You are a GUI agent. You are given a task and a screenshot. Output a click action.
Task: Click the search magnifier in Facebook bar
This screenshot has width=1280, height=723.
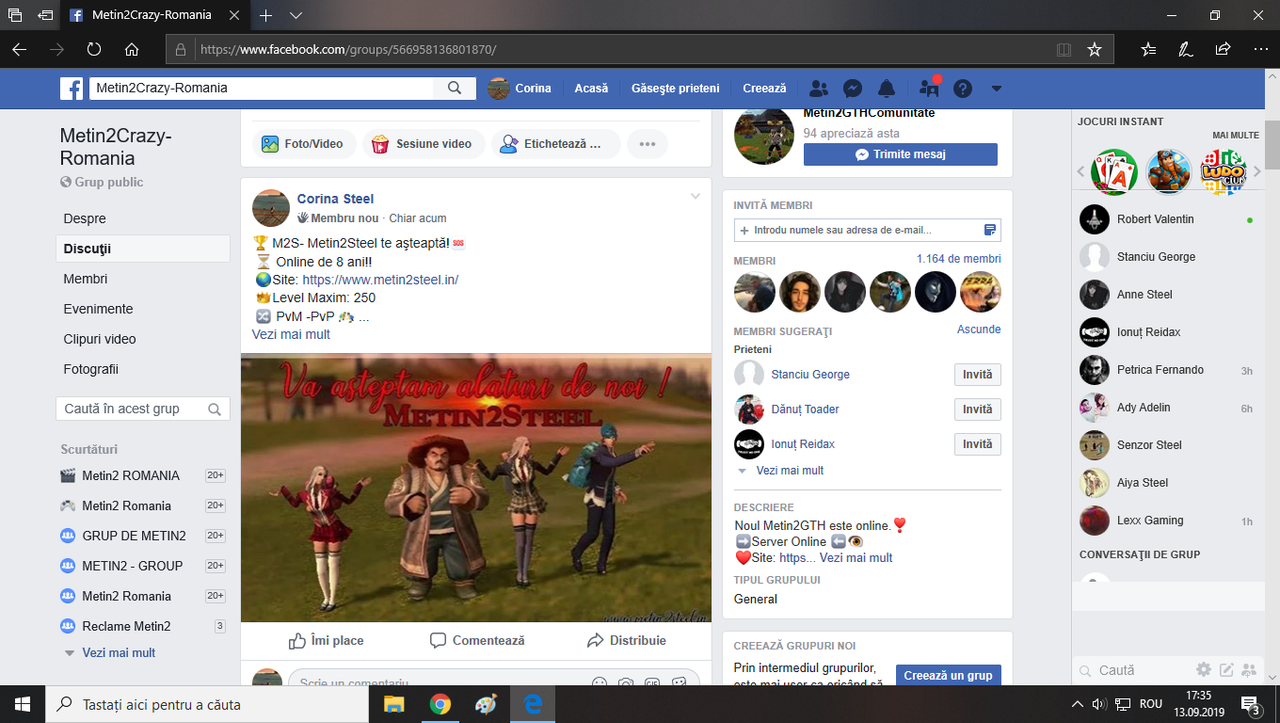click(455, 88)
